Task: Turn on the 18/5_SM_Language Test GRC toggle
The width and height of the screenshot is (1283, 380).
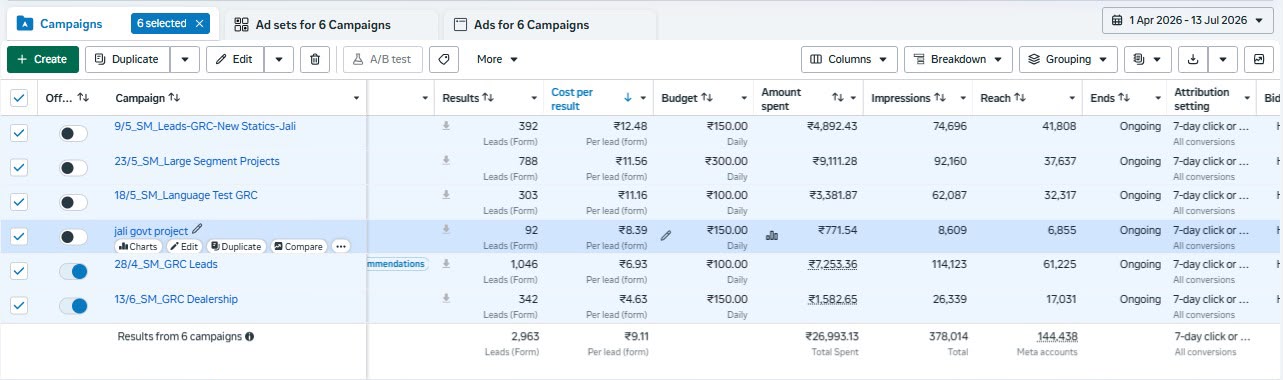Action: [x=73, y=202]
